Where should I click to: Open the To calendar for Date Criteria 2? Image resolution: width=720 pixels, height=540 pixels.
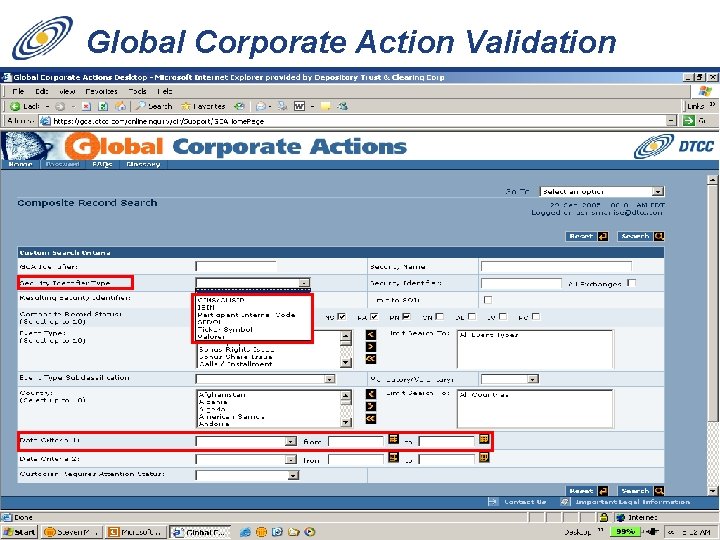tap(484, 457)
